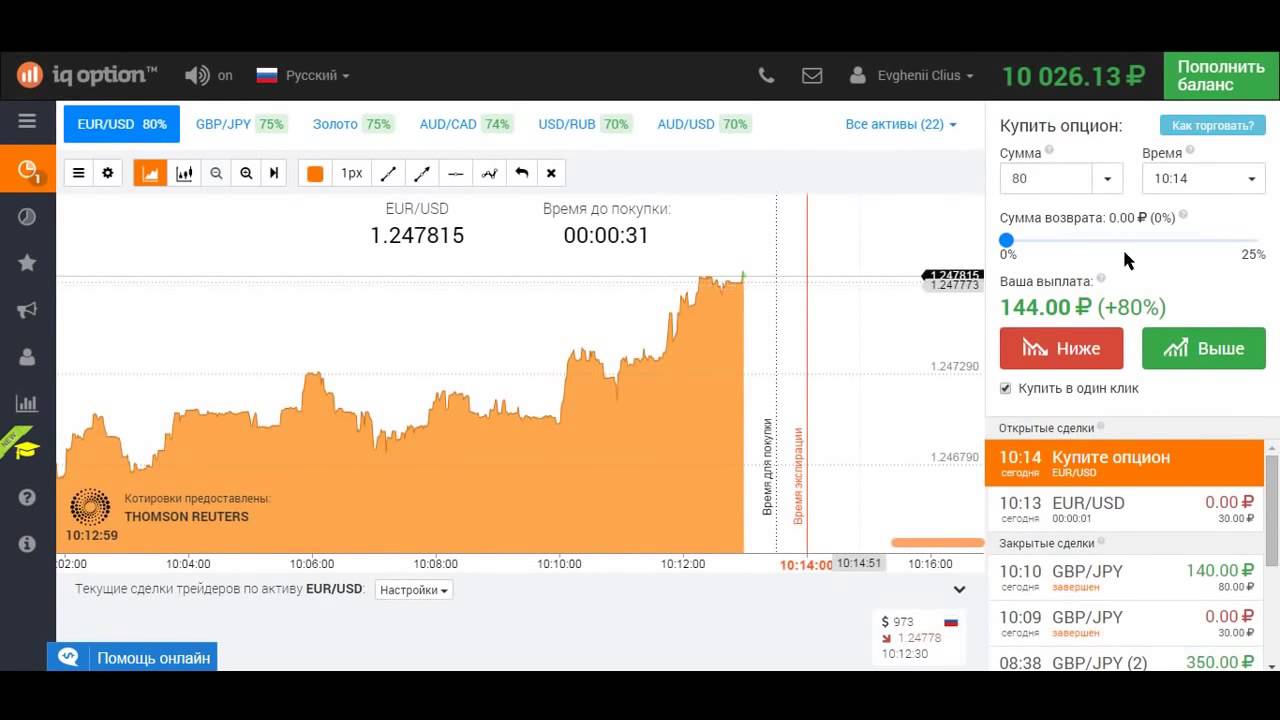
Task: Select the 10:14 Купите опцион deal row
Action: coord(1124,463)
